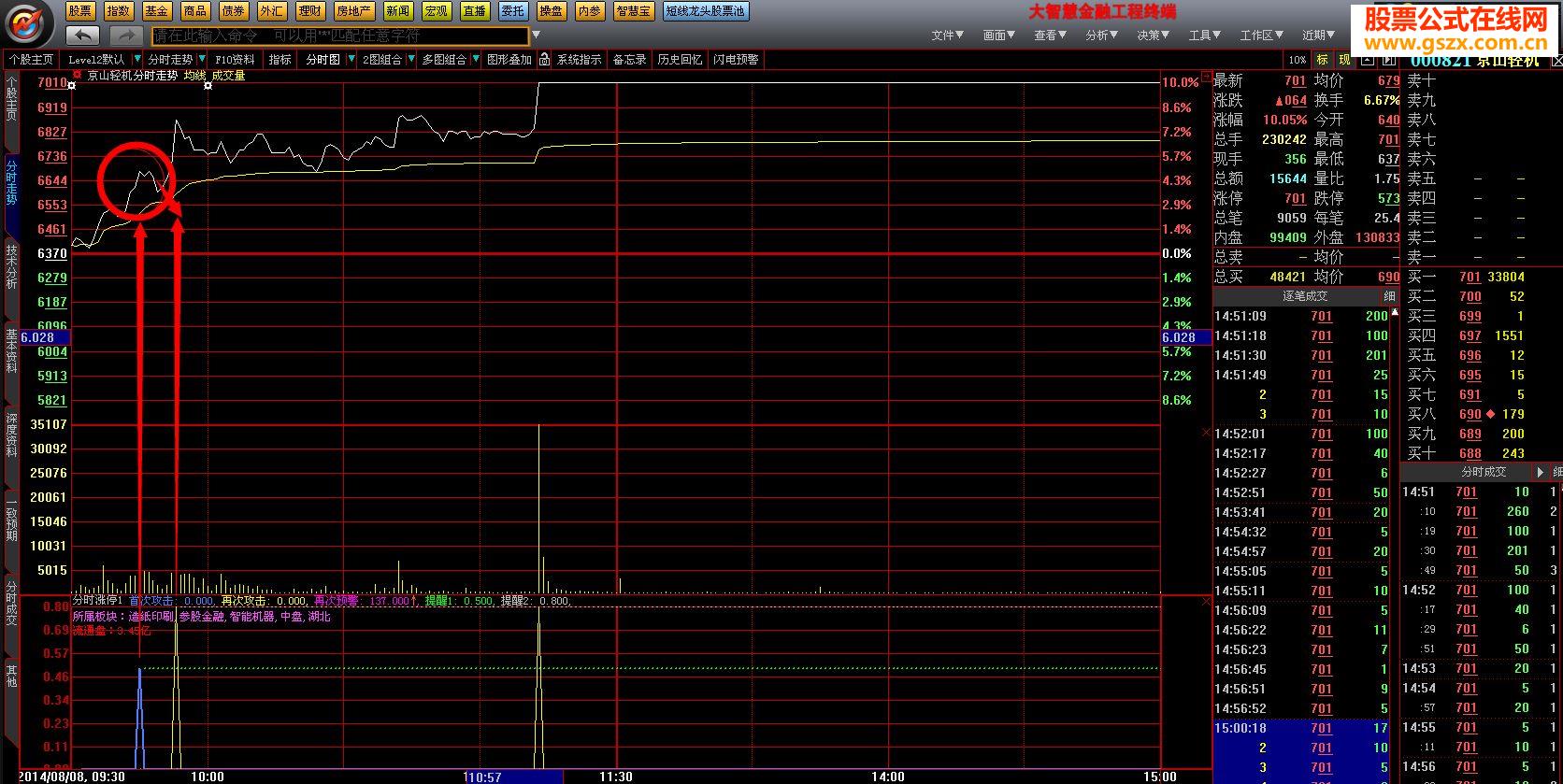Click the 10:57 time marker on timeline
The height and width of the screenshot is (784, 1563).
click(483, 777)
